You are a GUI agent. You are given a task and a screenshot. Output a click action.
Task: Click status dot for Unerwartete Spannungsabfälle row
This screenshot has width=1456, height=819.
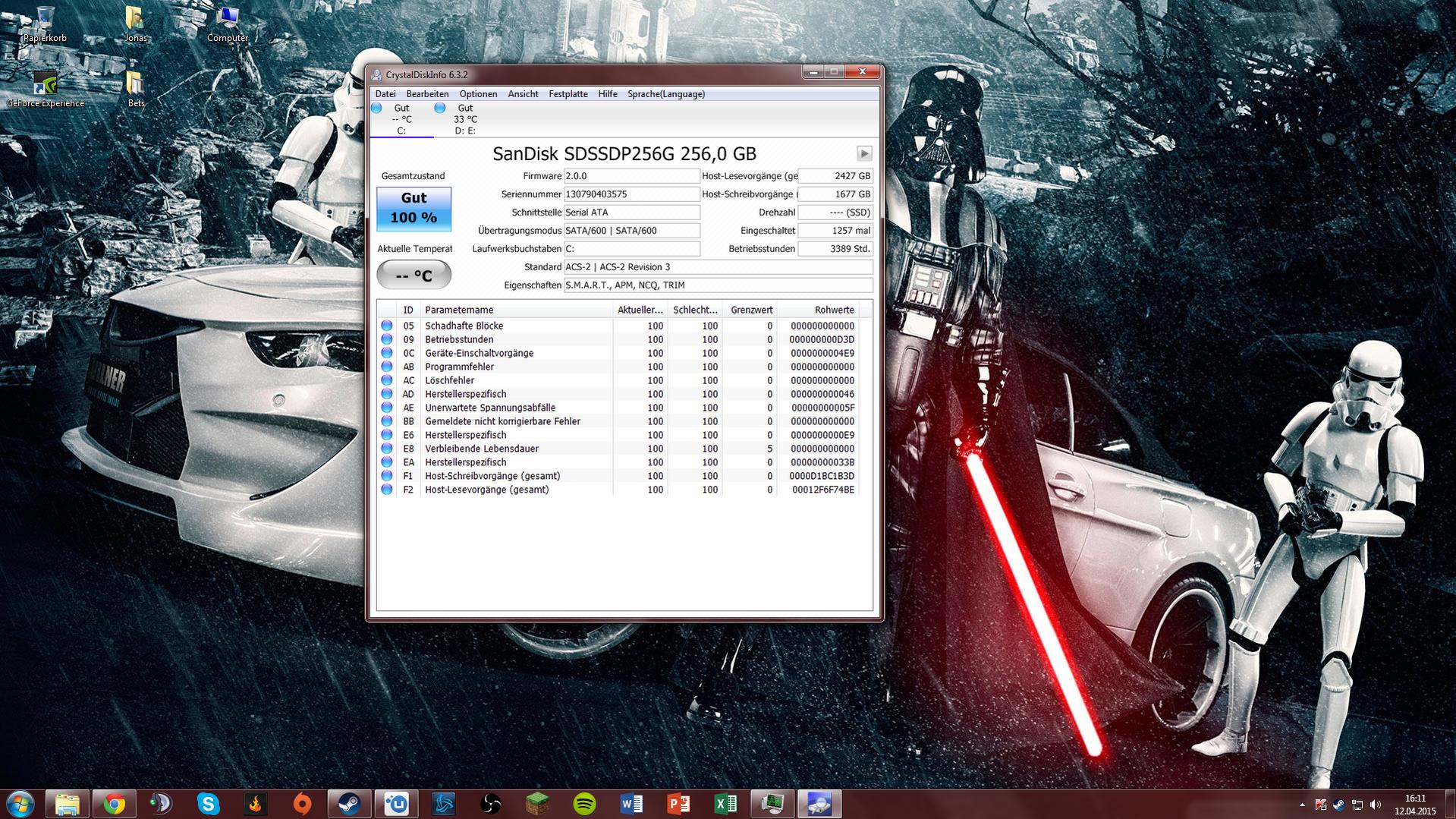point(387,408)
